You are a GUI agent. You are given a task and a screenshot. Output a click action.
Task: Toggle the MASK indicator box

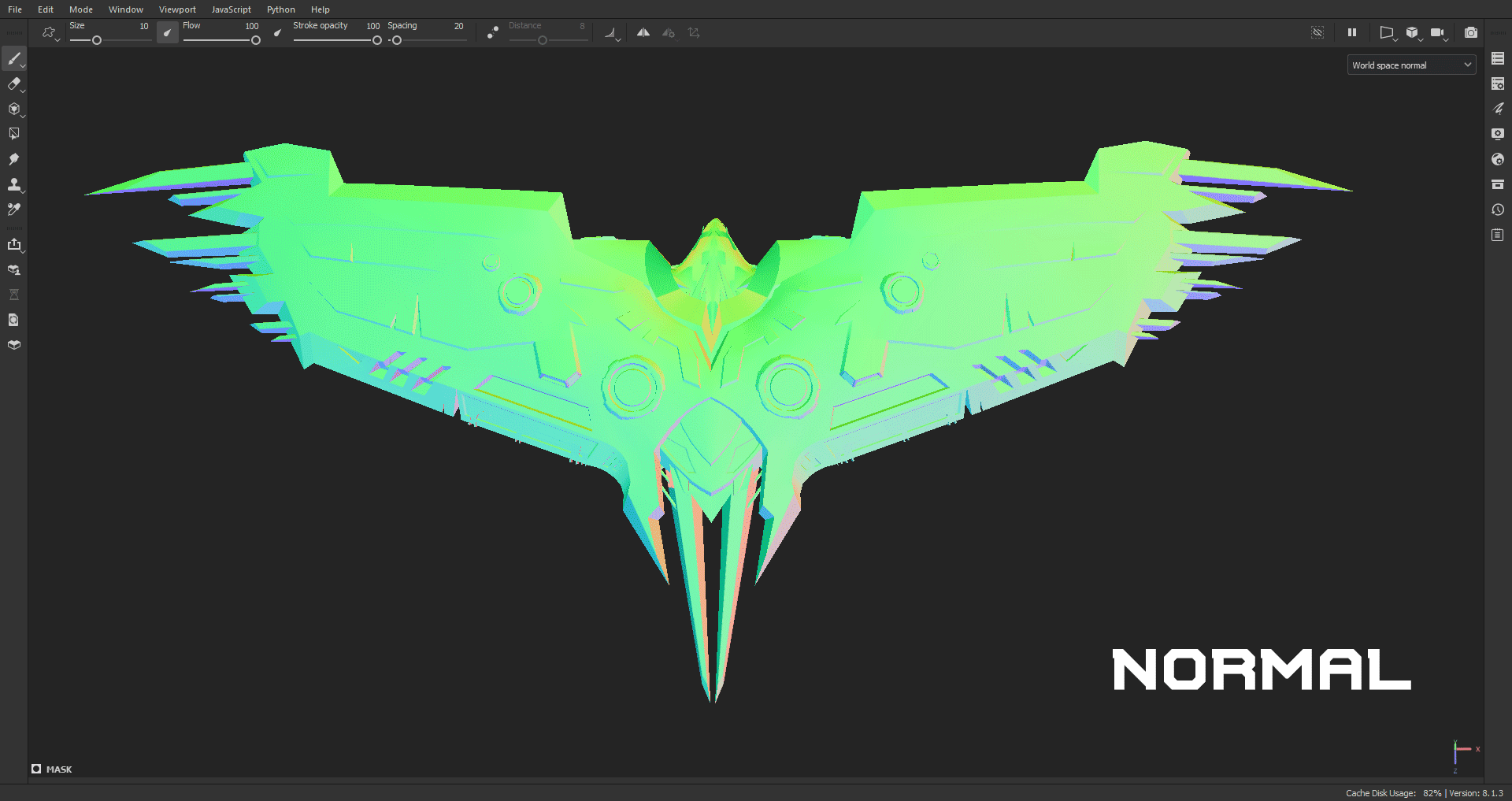click(36, 769)
